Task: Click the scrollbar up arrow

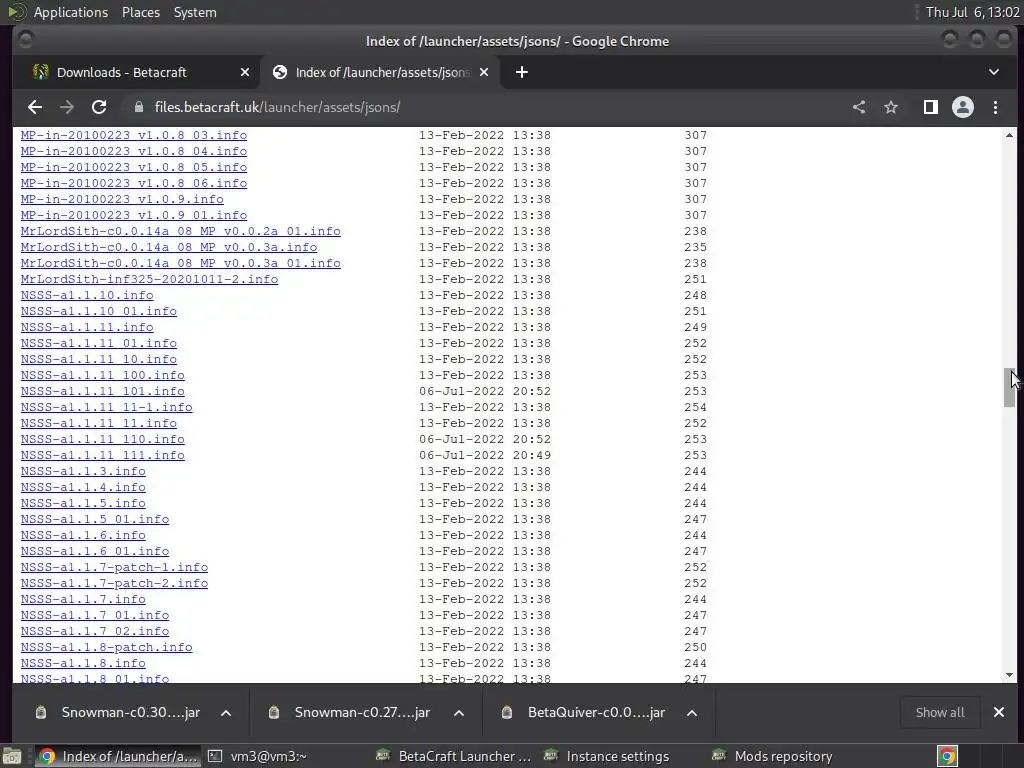Action: 1009,135
